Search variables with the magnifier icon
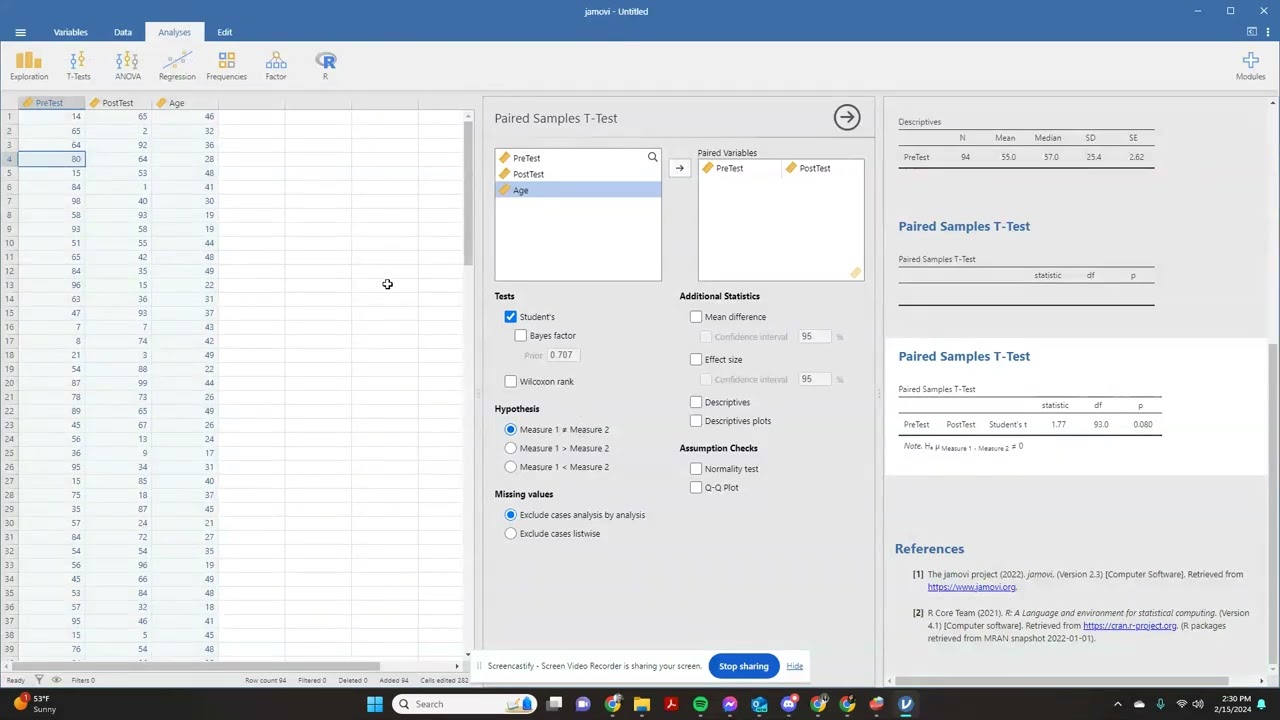Image resolution: width=1280 pixels, height=720 pixels. tap(653, 157)
